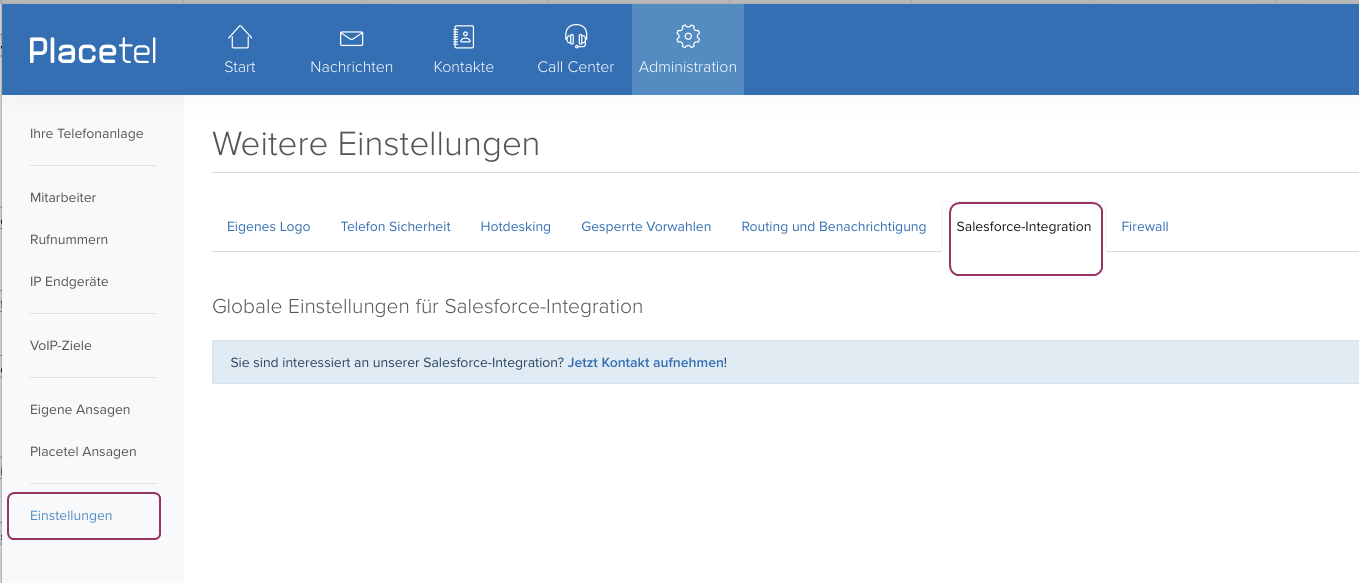Click the Placetel logo
The image size is (1359, 583).
[93, 50]
